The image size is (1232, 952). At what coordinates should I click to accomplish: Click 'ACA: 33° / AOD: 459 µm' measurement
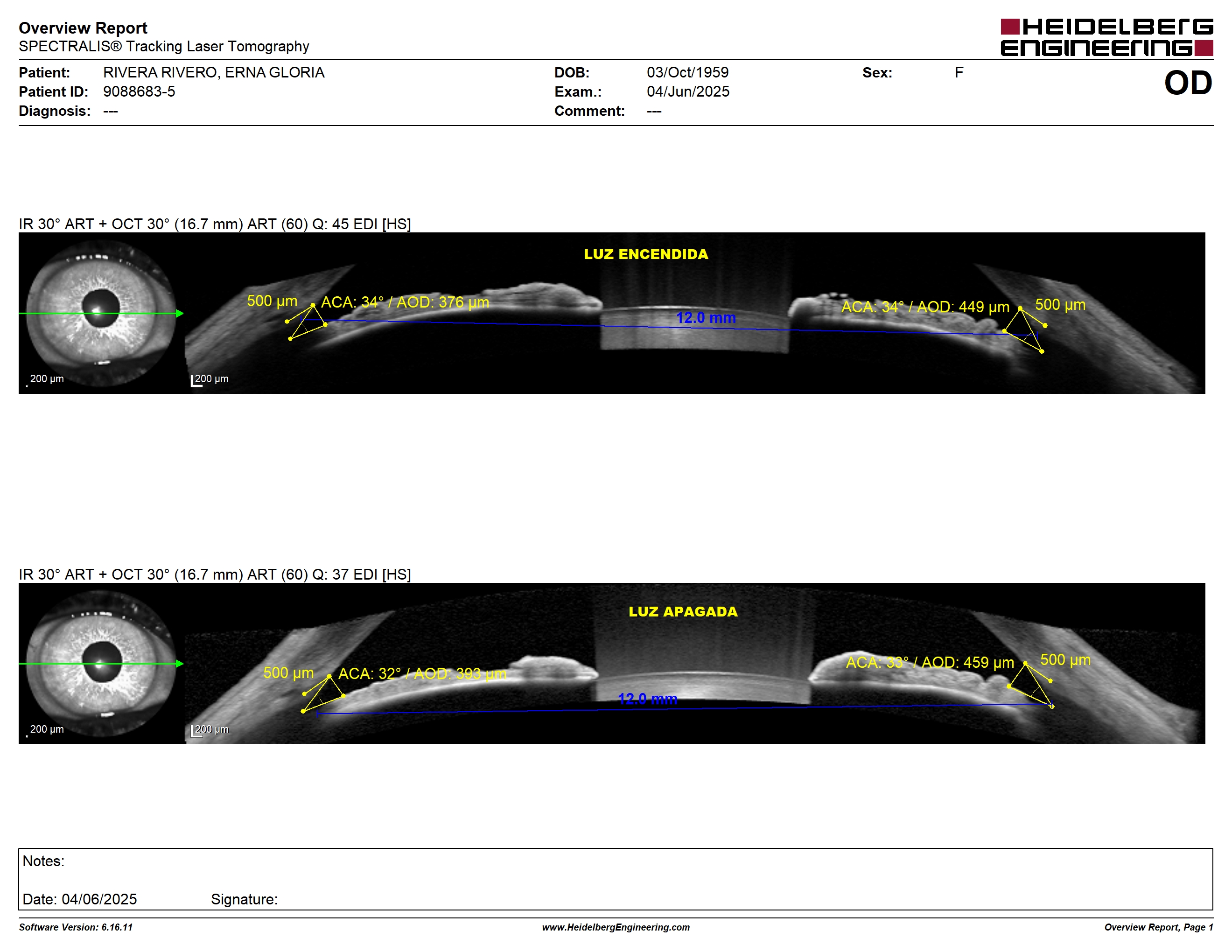click(930, 662)
